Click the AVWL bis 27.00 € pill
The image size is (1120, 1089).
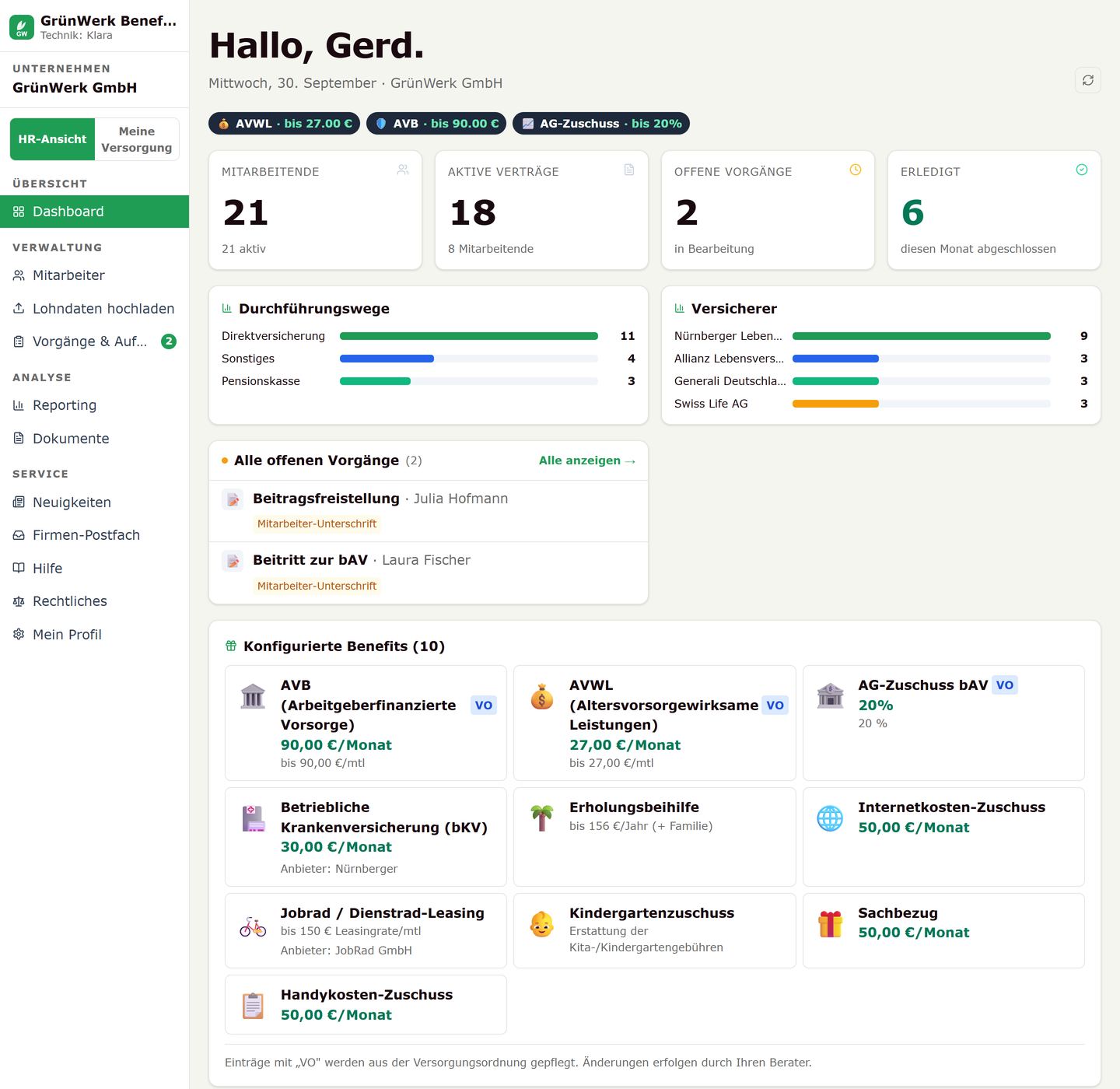click(x=284, y=124)
